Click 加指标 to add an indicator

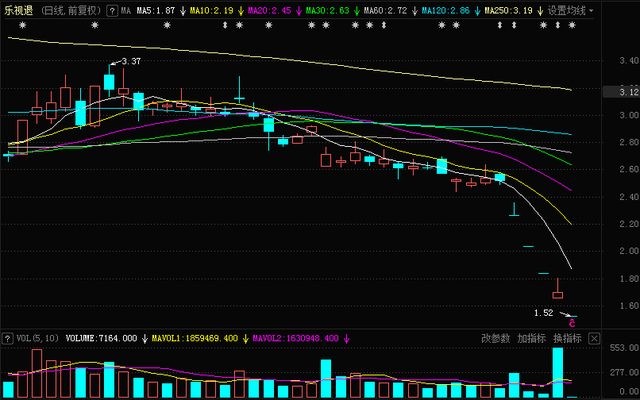pos(531,339)
